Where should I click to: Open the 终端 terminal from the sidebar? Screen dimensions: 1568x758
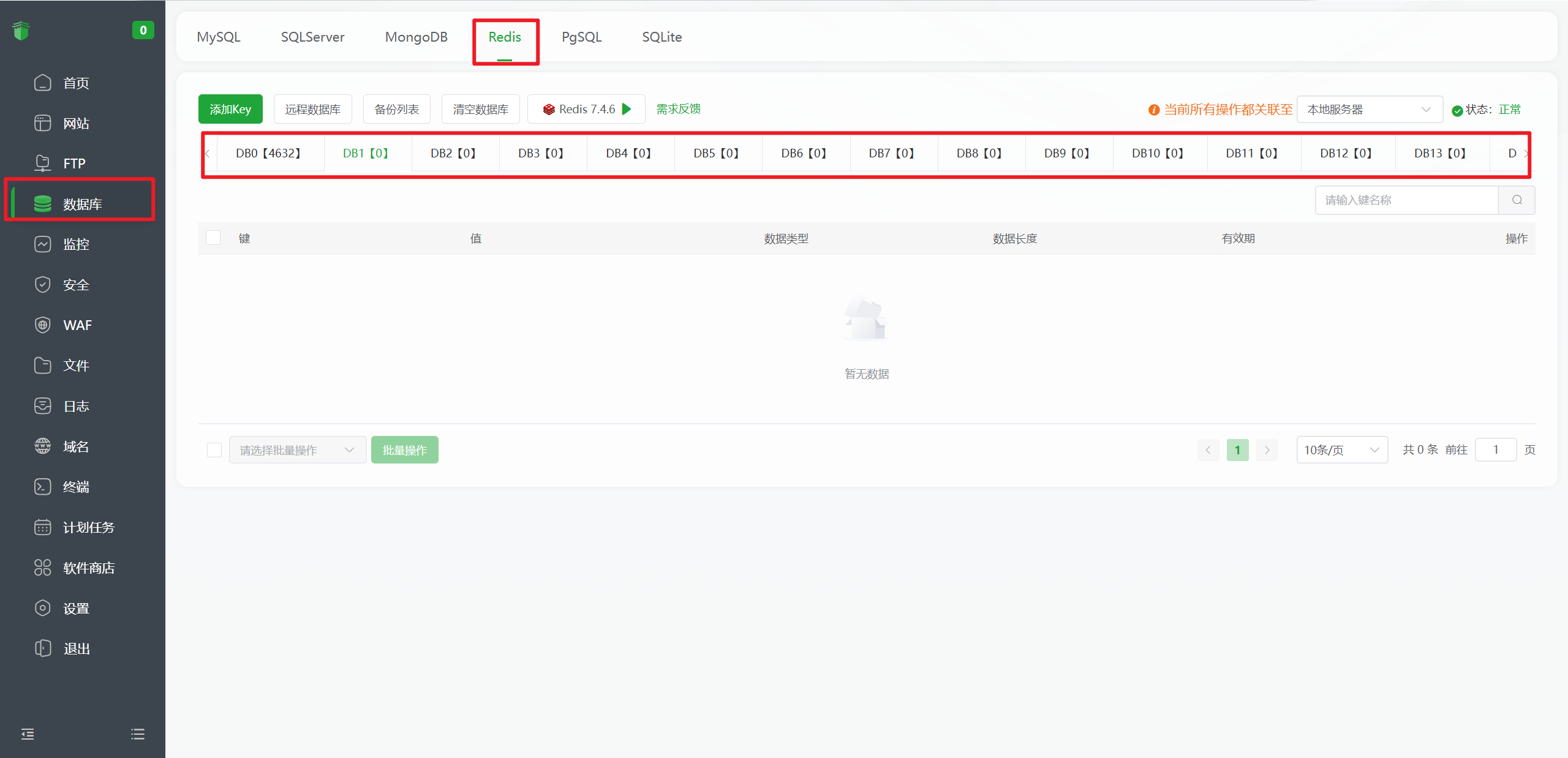(76, 486)
